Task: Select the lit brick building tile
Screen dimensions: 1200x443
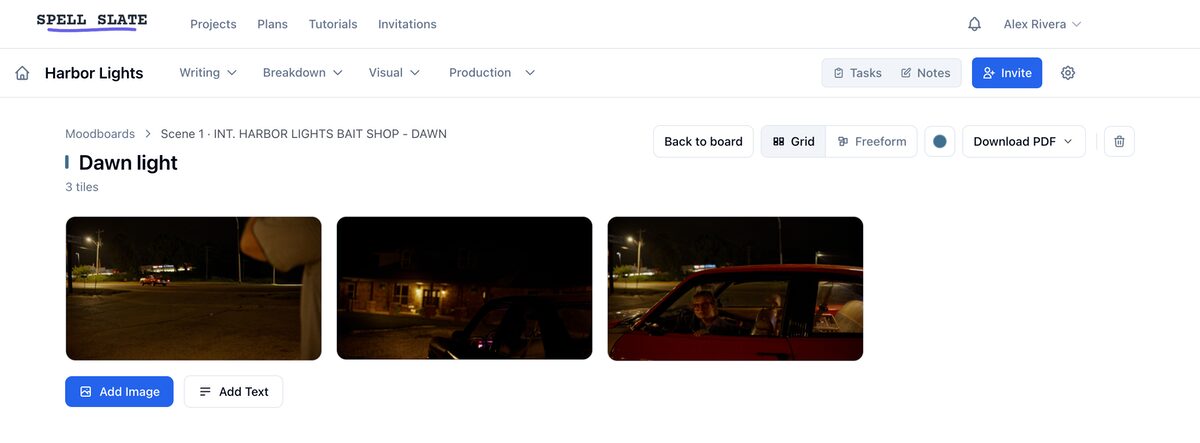Action: (x=464, y=288)
